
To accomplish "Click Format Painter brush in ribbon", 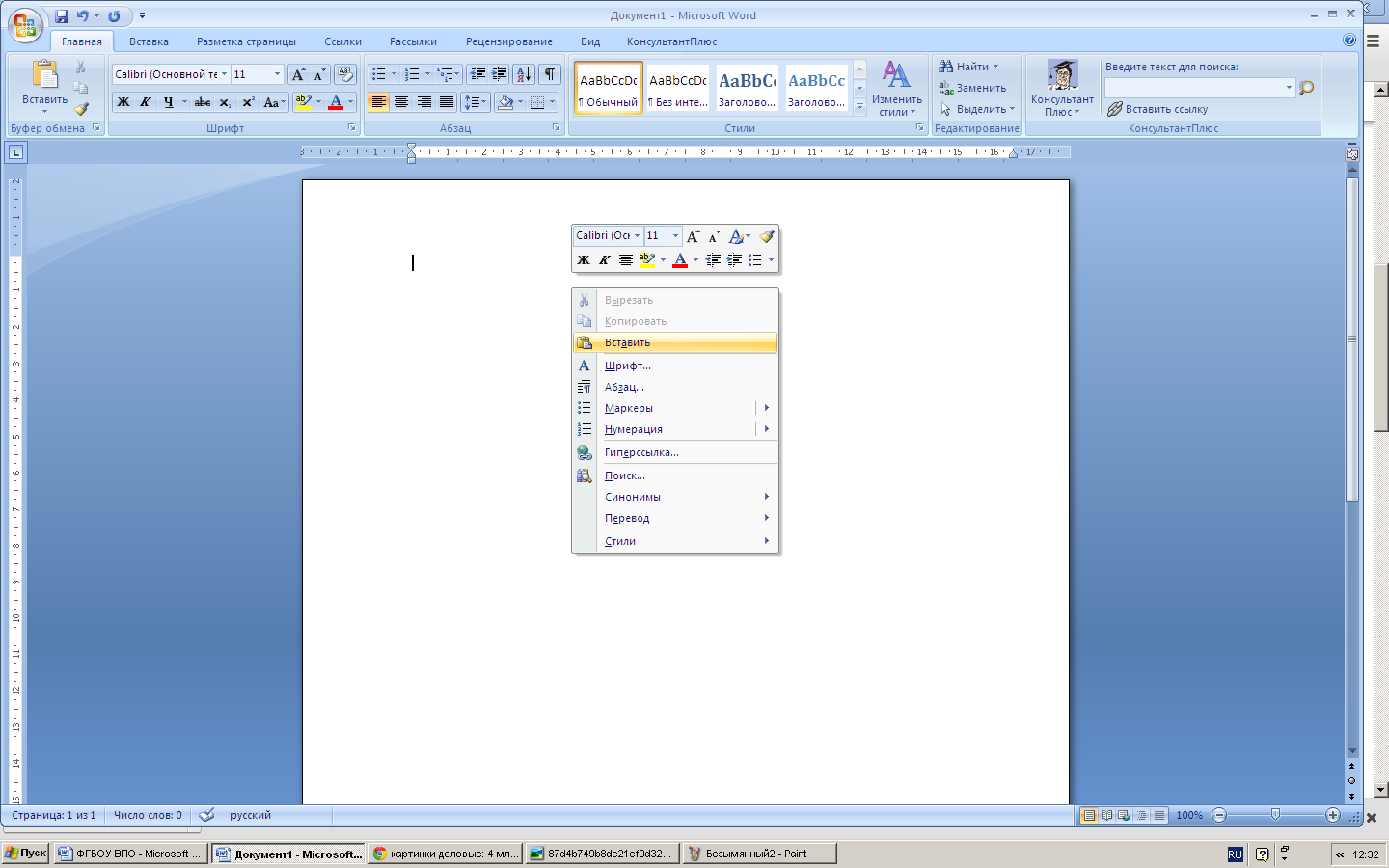I will pyautogui.click(x=81, y=109).
